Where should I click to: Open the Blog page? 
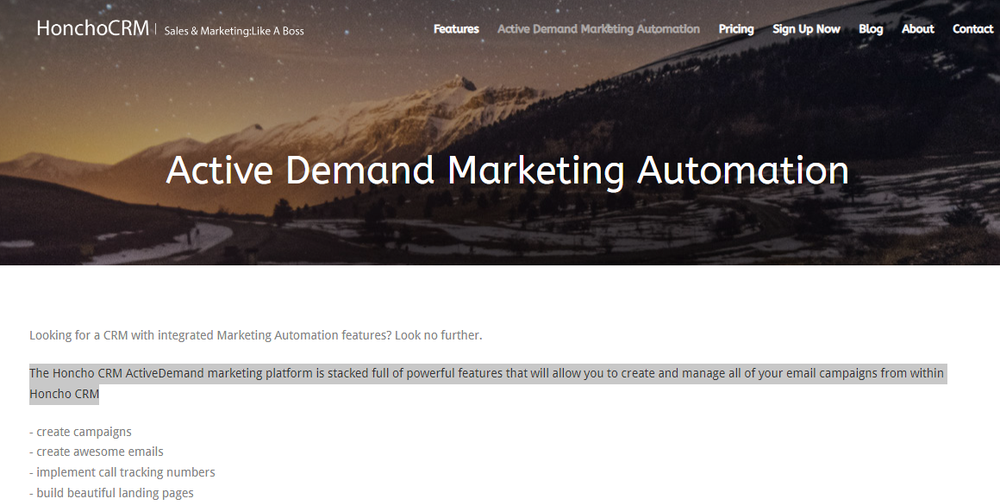(x=871, y=29)
